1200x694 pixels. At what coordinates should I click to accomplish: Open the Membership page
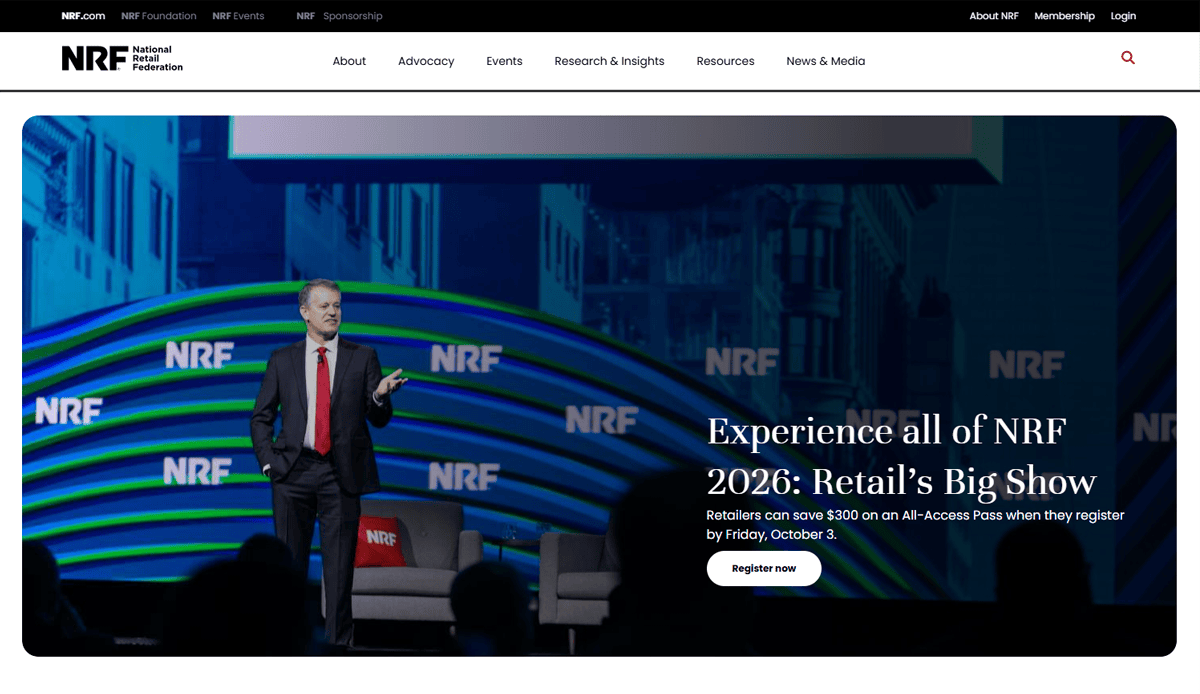(x=1064, y=15)
